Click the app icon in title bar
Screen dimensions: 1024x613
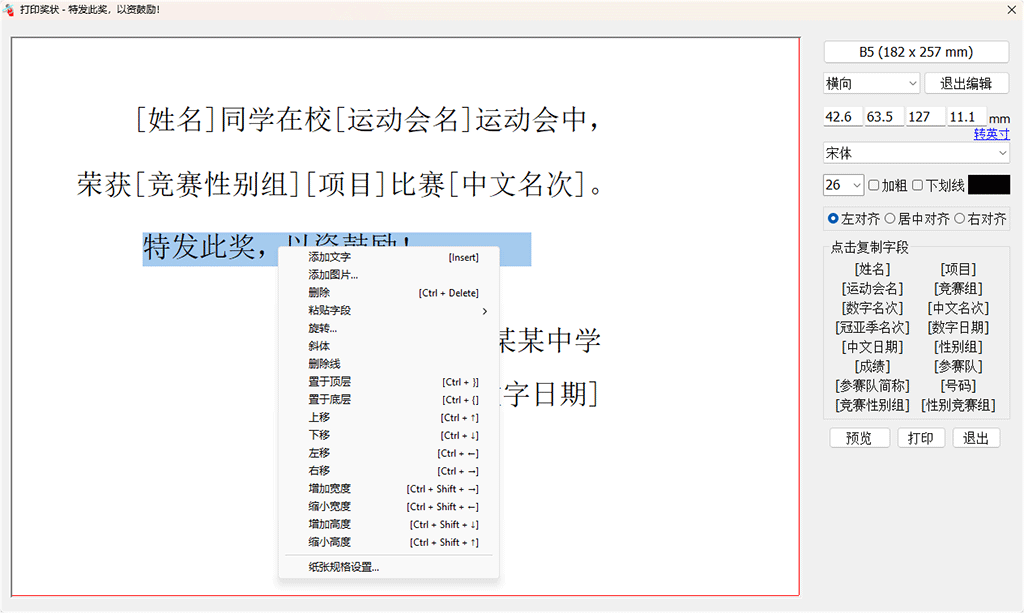click(8, 10)
